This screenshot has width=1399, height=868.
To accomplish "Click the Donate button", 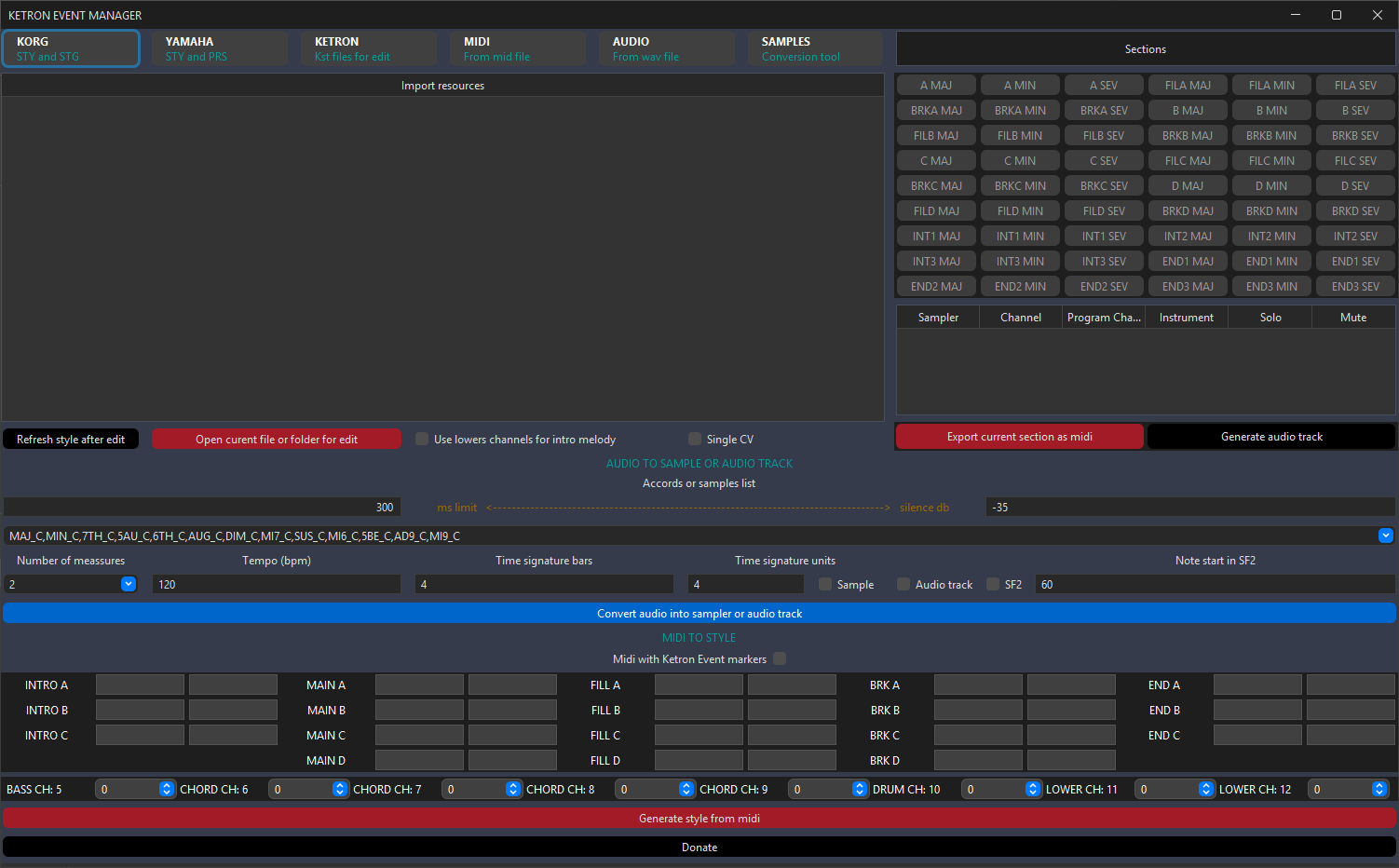I will [x=699, y=847].
